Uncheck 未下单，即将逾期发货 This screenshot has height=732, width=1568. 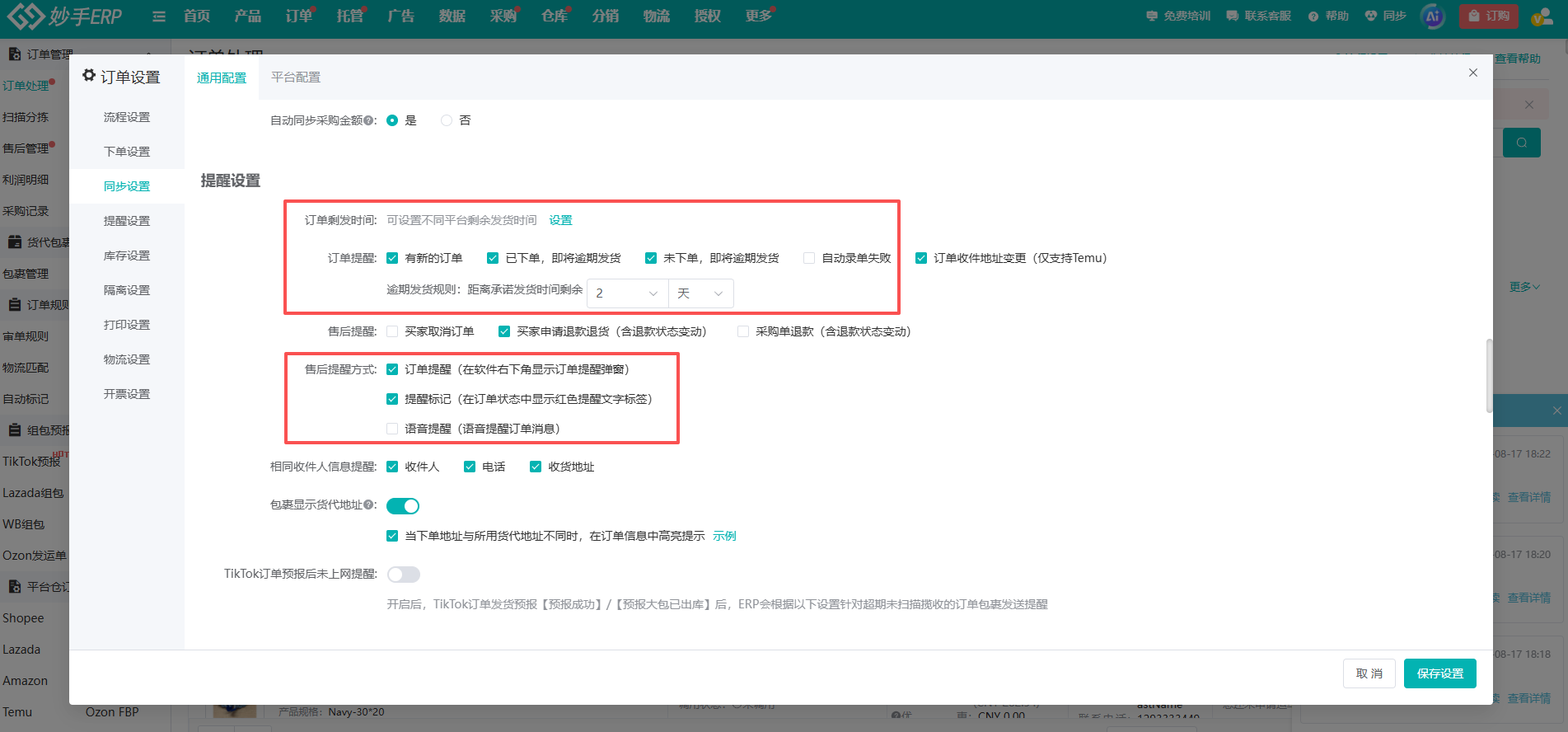(x=651, y=258)
